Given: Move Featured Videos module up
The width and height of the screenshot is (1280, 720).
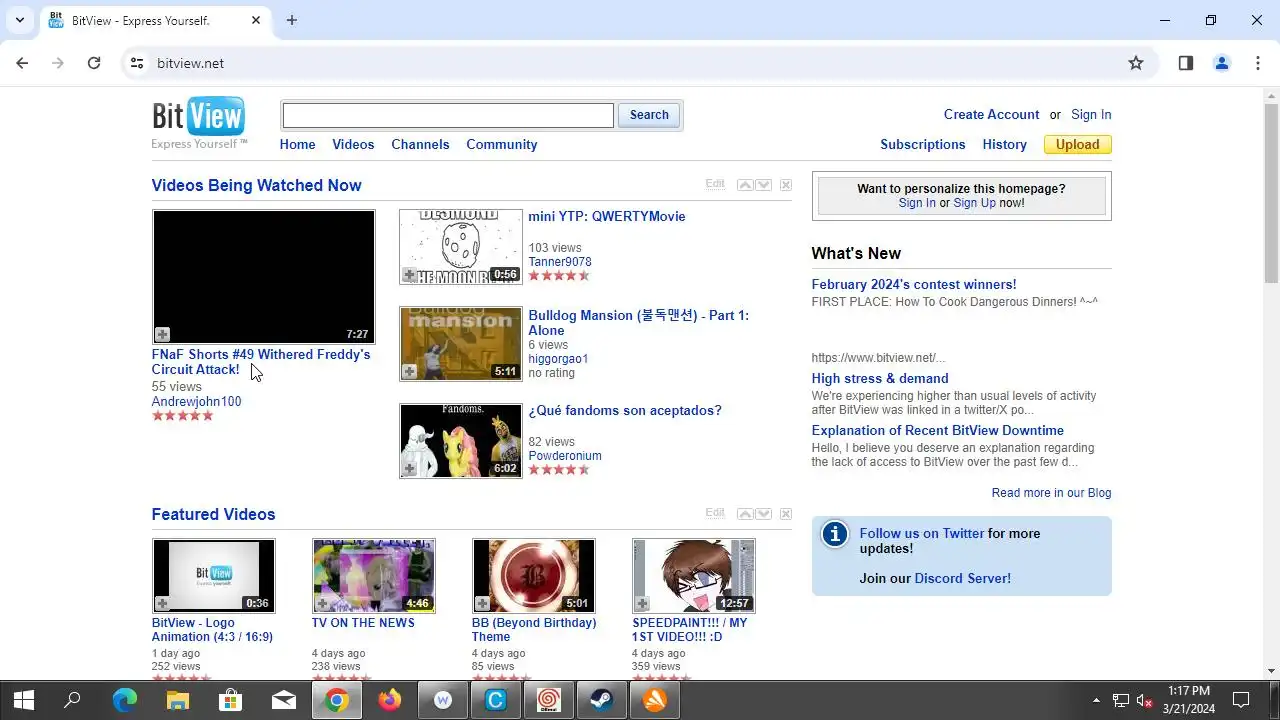Looking at the screenshot, I should [745, 514].
